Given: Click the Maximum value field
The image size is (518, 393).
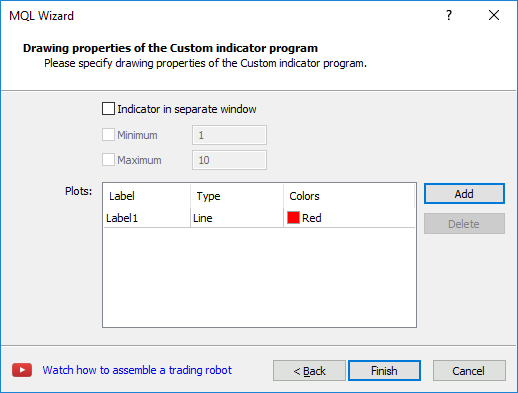Looking at the screenshot, I should coord(229,160).
